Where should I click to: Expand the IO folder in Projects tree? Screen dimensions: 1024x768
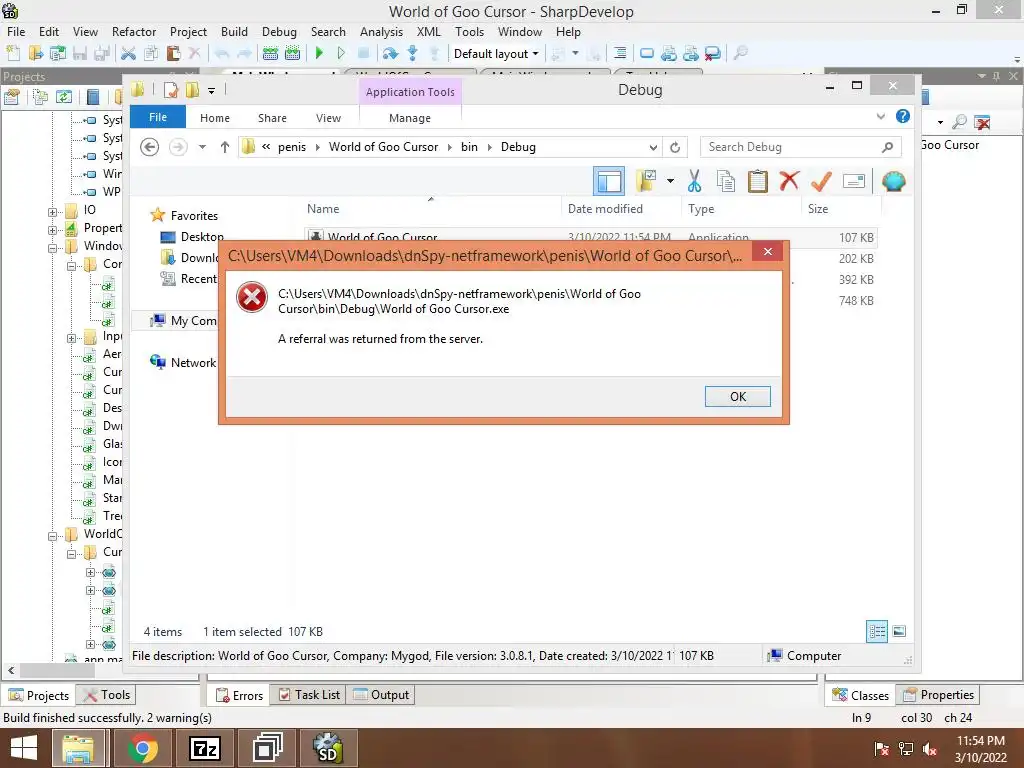tap(52, 212)
